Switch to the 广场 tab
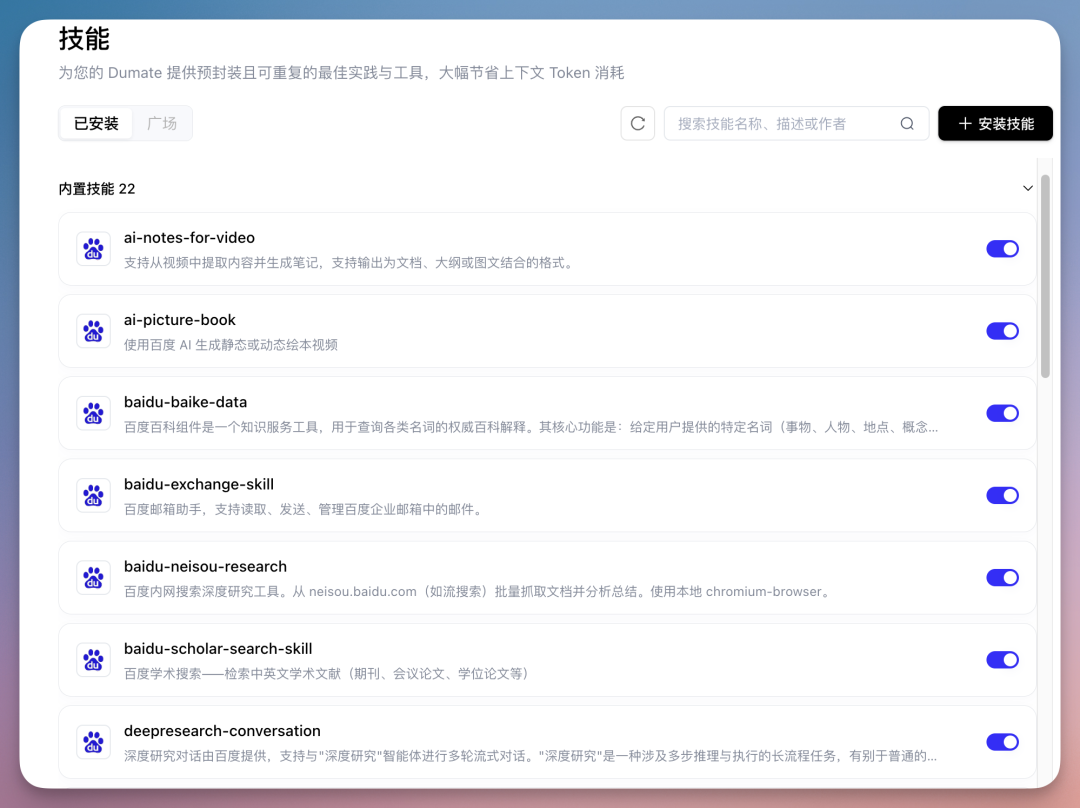The image size is (1080, 808). click(163, 123)
